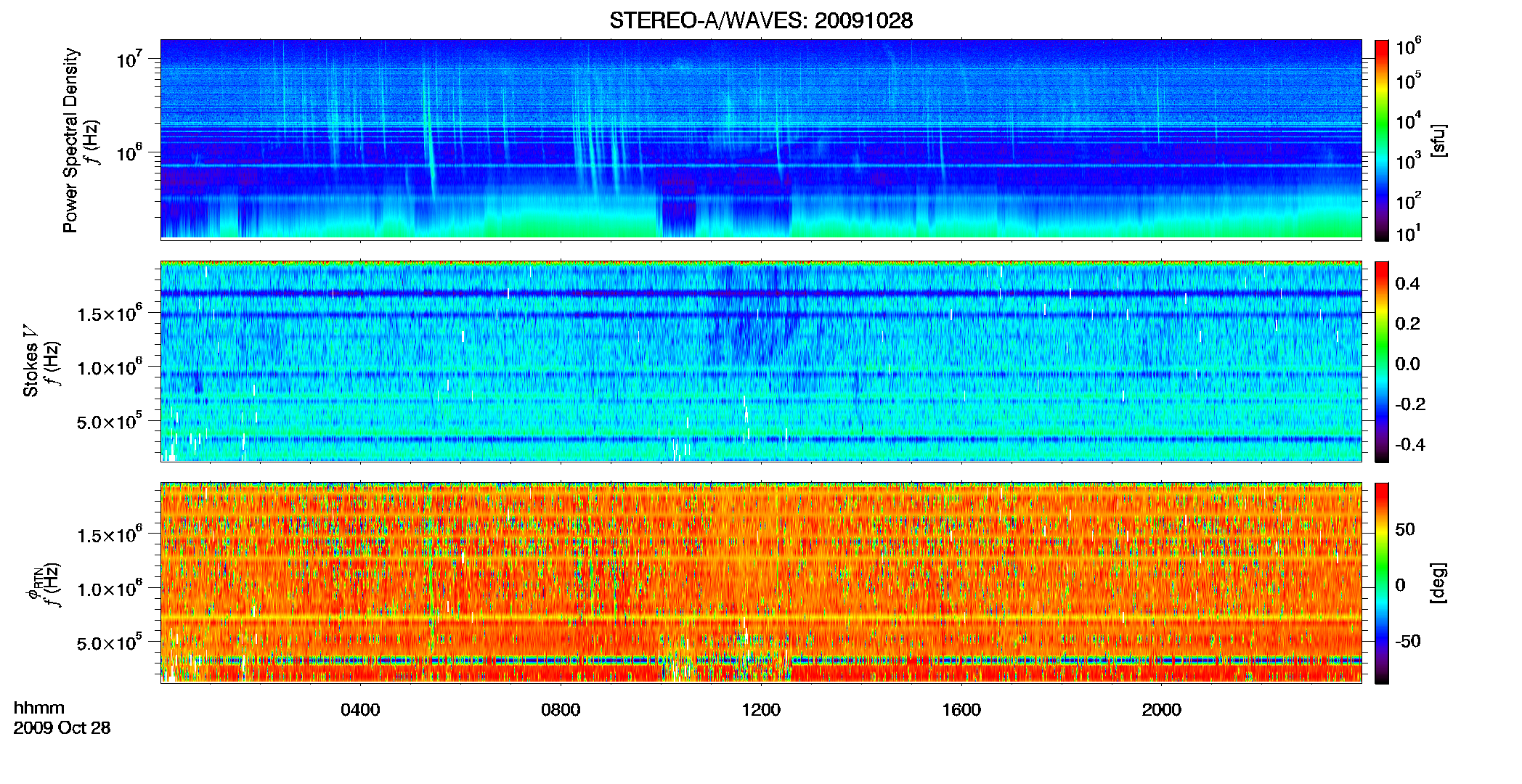Click the Power Spectral Density axis label
This screenshot has width=1522, height=784.
coord(70,140)
